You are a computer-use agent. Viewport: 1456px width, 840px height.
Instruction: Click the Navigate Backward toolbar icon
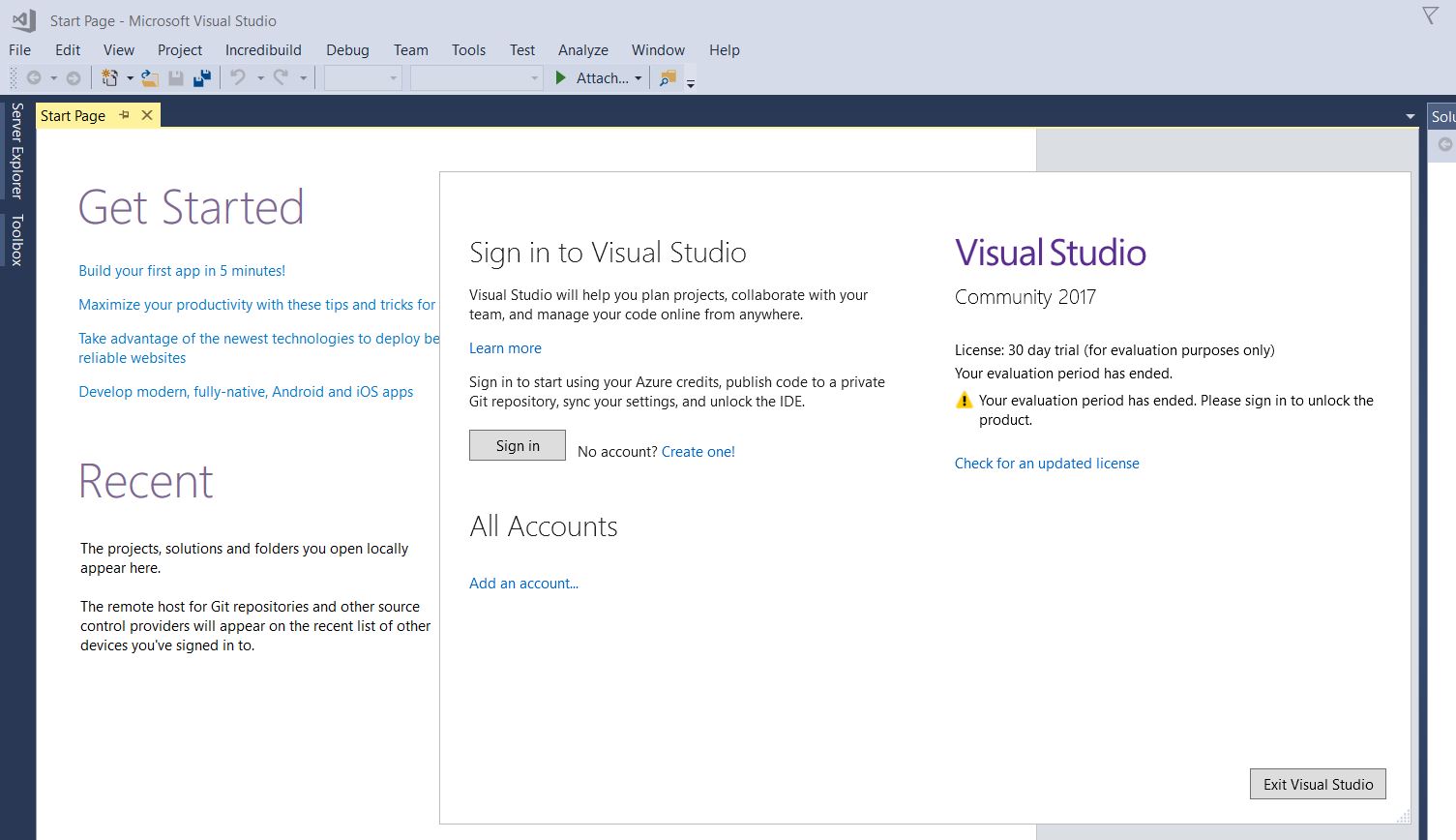point(34,78)
